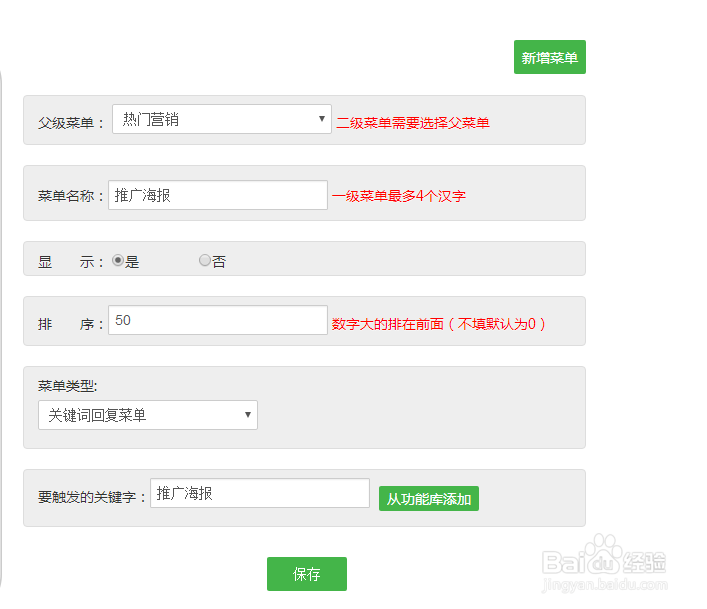Click the 保存 button
The width and height of the screenshot is (707, 609).
coord(307,574)
